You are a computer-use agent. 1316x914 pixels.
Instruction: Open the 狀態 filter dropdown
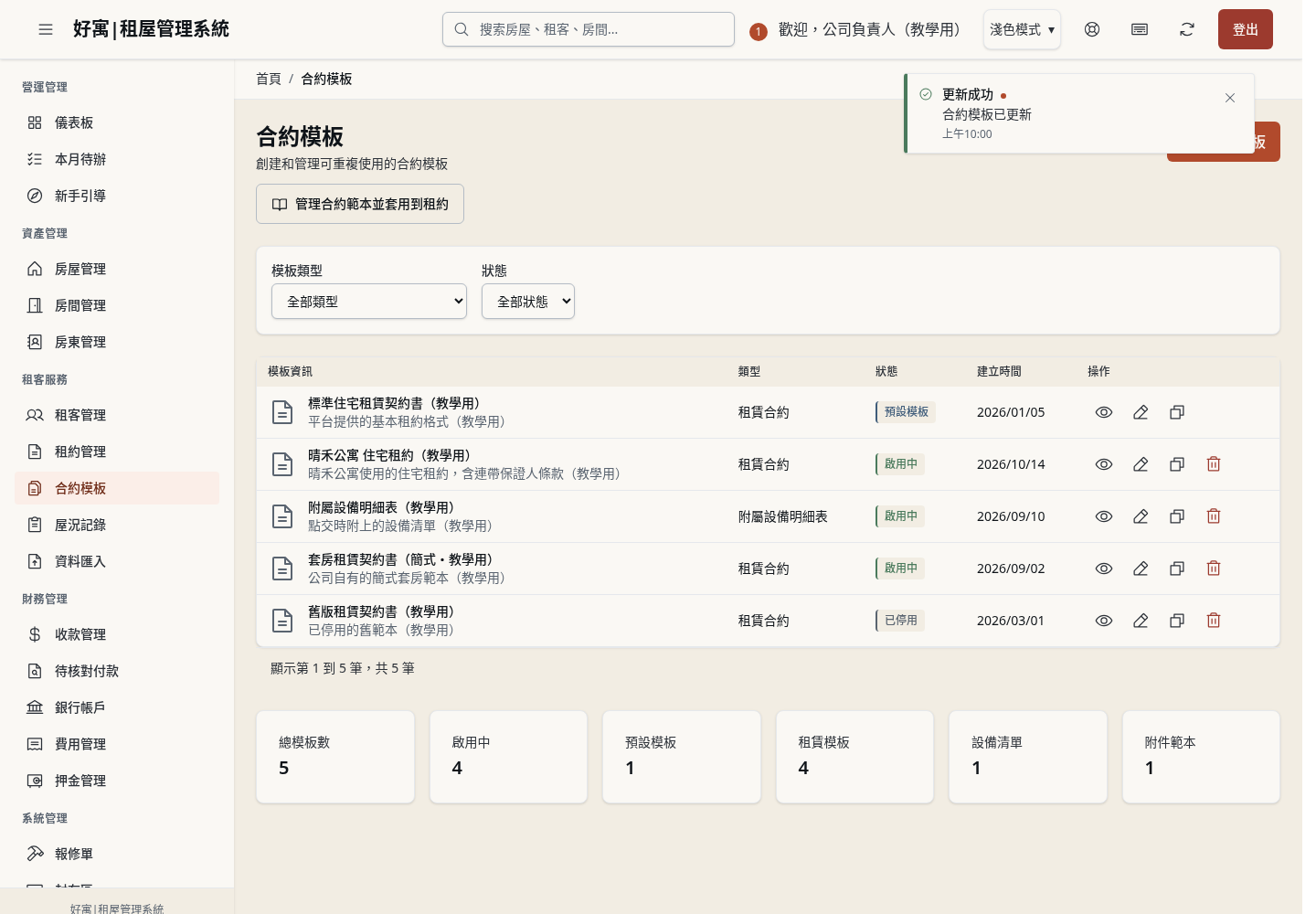[x=528, y=302]
